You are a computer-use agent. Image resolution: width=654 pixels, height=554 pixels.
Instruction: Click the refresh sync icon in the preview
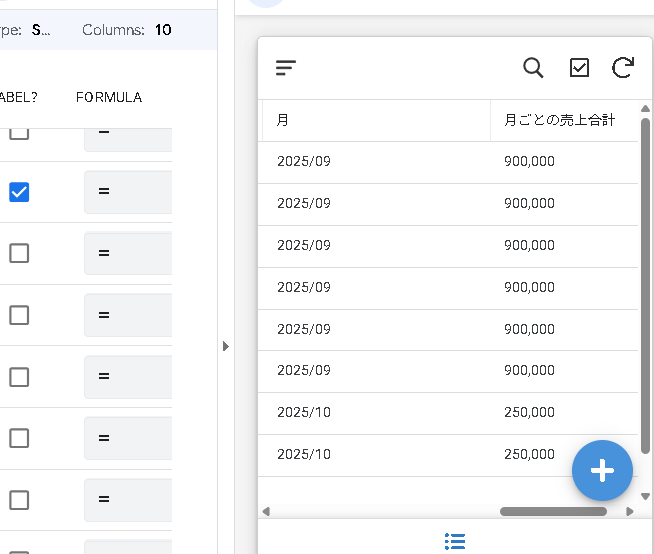click(x=622, y=68)
